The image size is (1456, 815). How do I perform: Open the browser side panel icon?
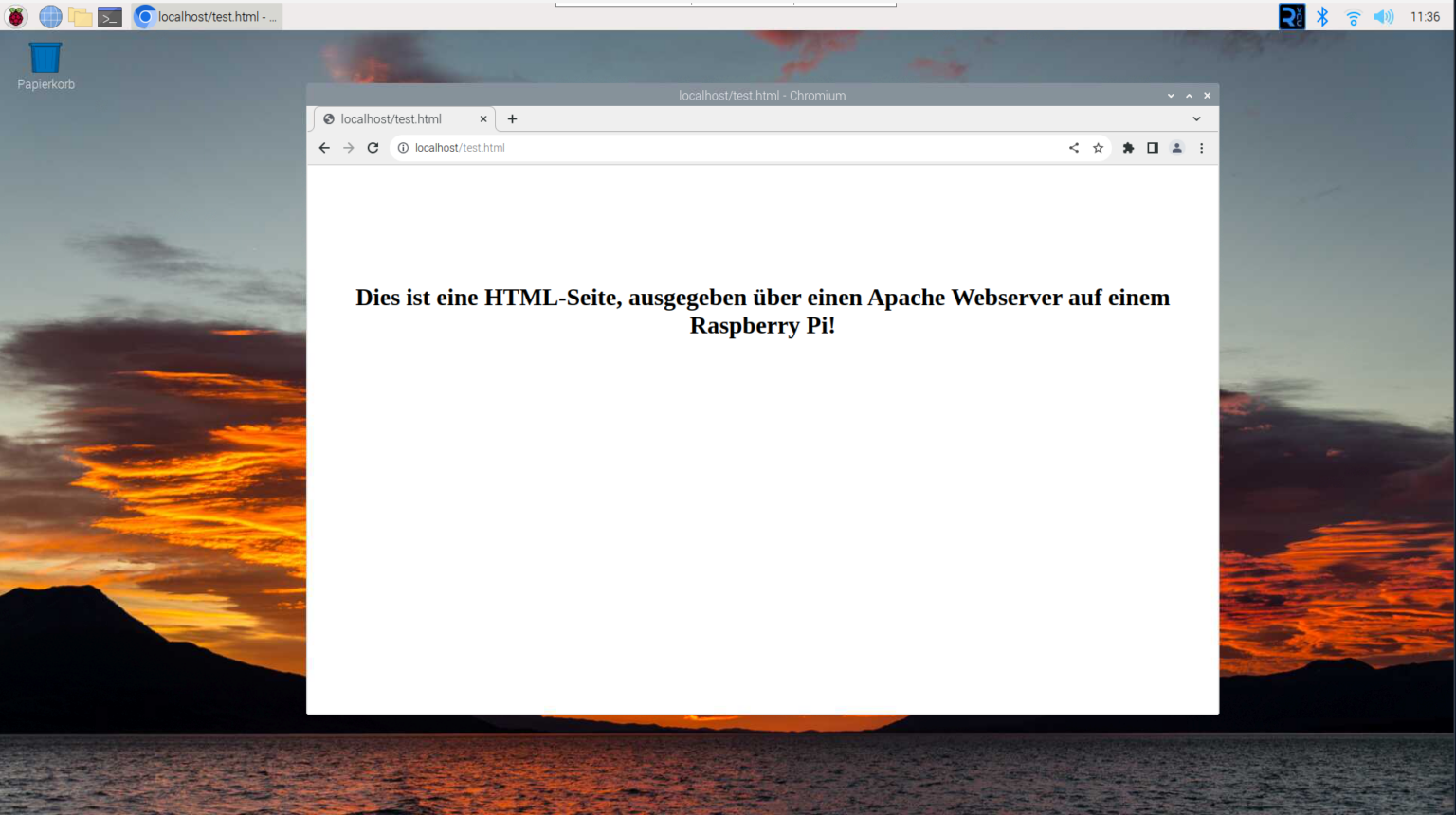1153,148
